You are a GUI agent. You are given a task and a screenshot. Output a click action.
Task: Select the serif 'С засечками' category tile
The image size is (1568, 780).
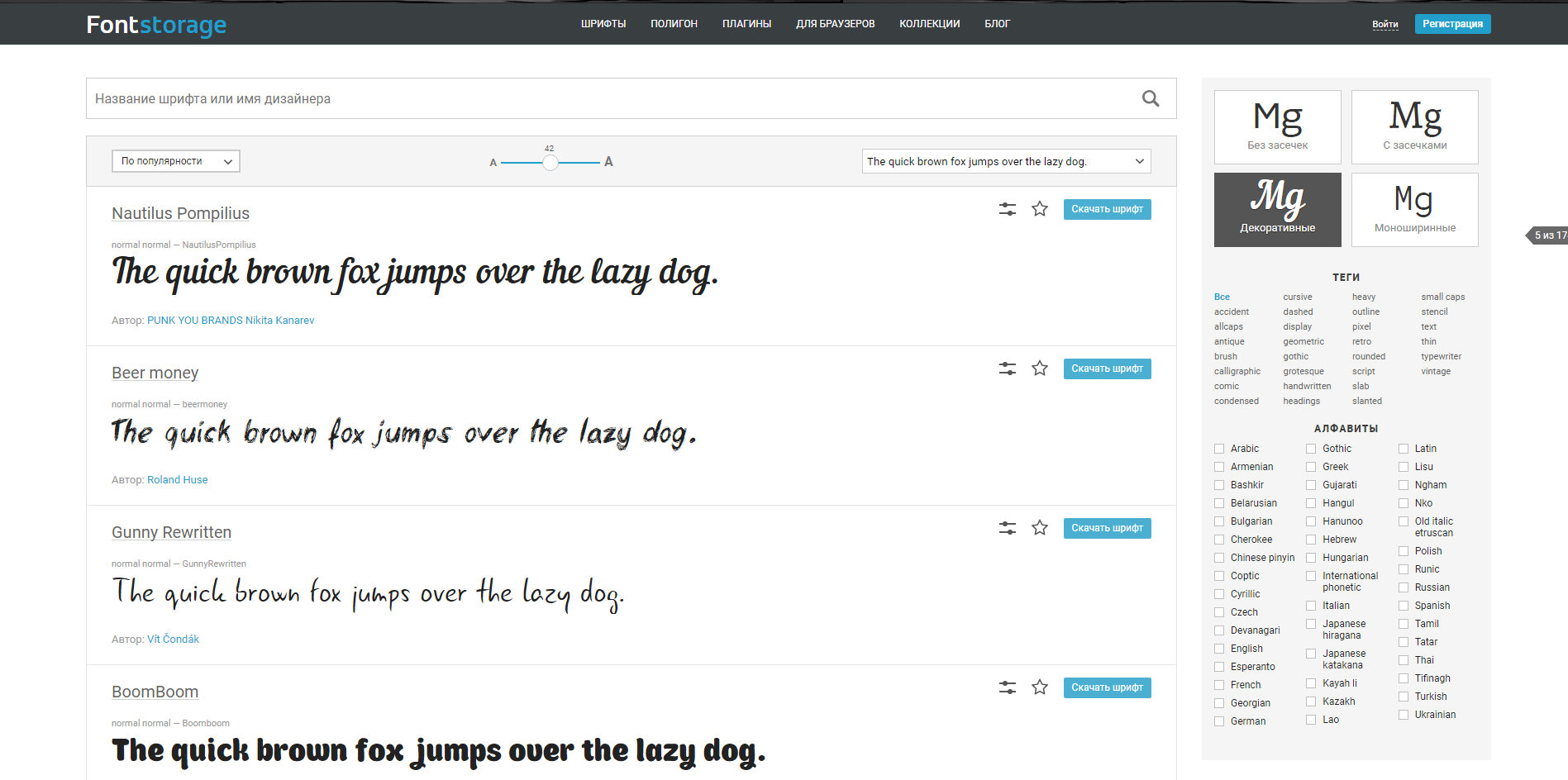point(1415,127)
